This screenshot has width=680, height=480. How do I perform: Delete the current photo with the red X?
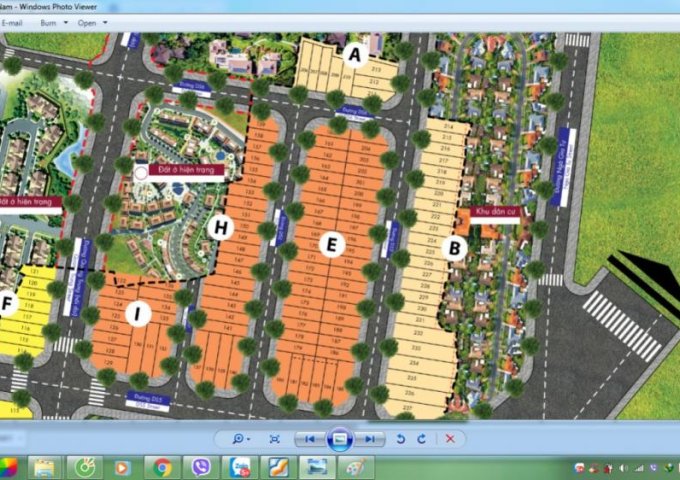(x=450, y=439)
